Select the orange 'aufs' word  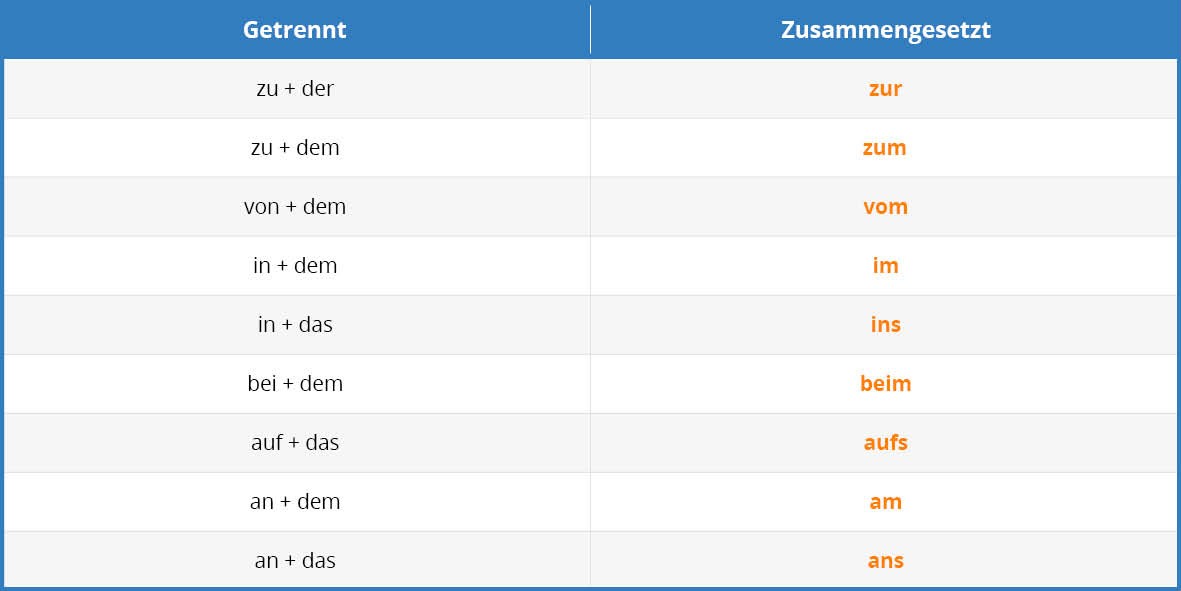[885, 442]
